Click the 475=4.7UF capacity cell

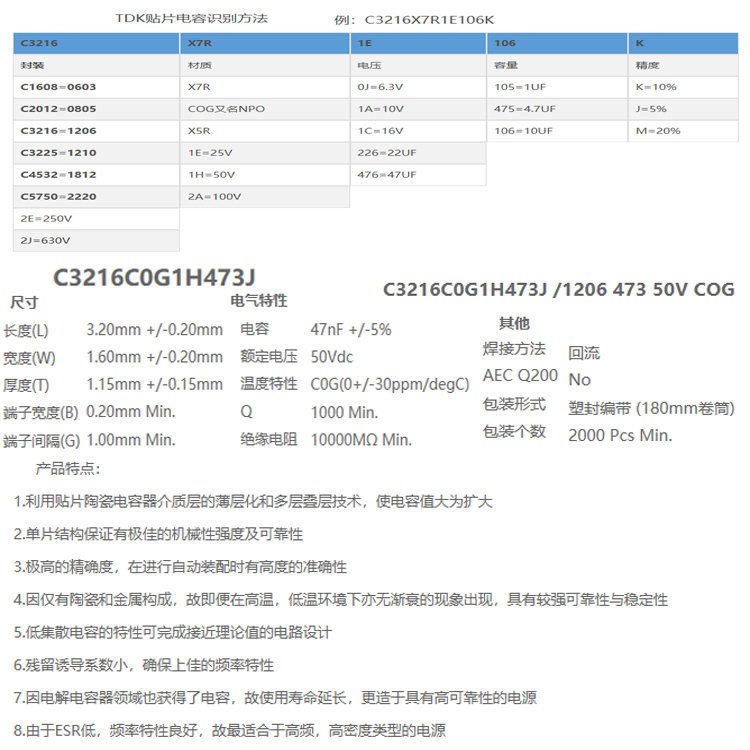(557, 109)
